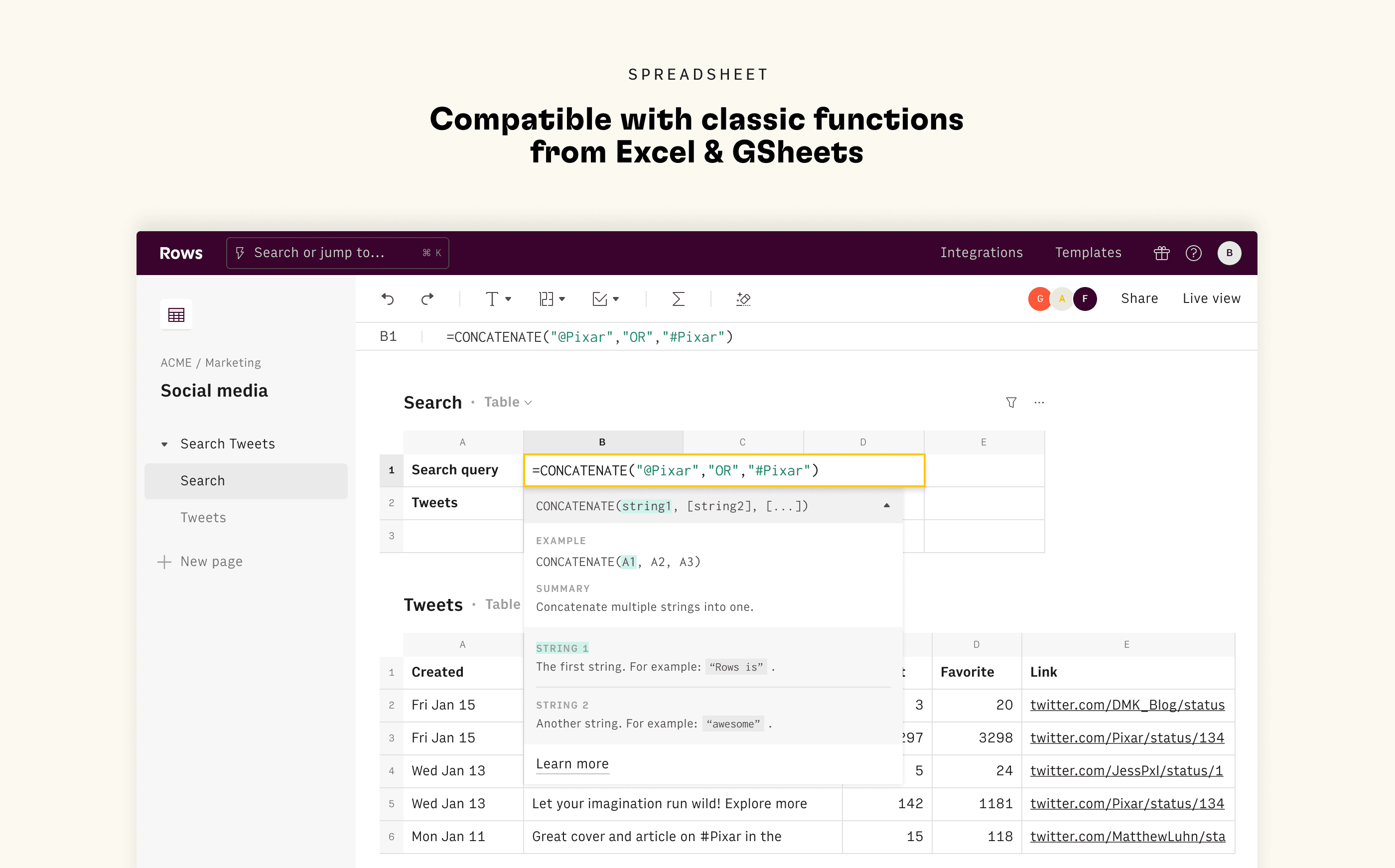Viewport: 1395px width, 868px height.
Task: Open the Integrations menu item
Action: (981, 253)
